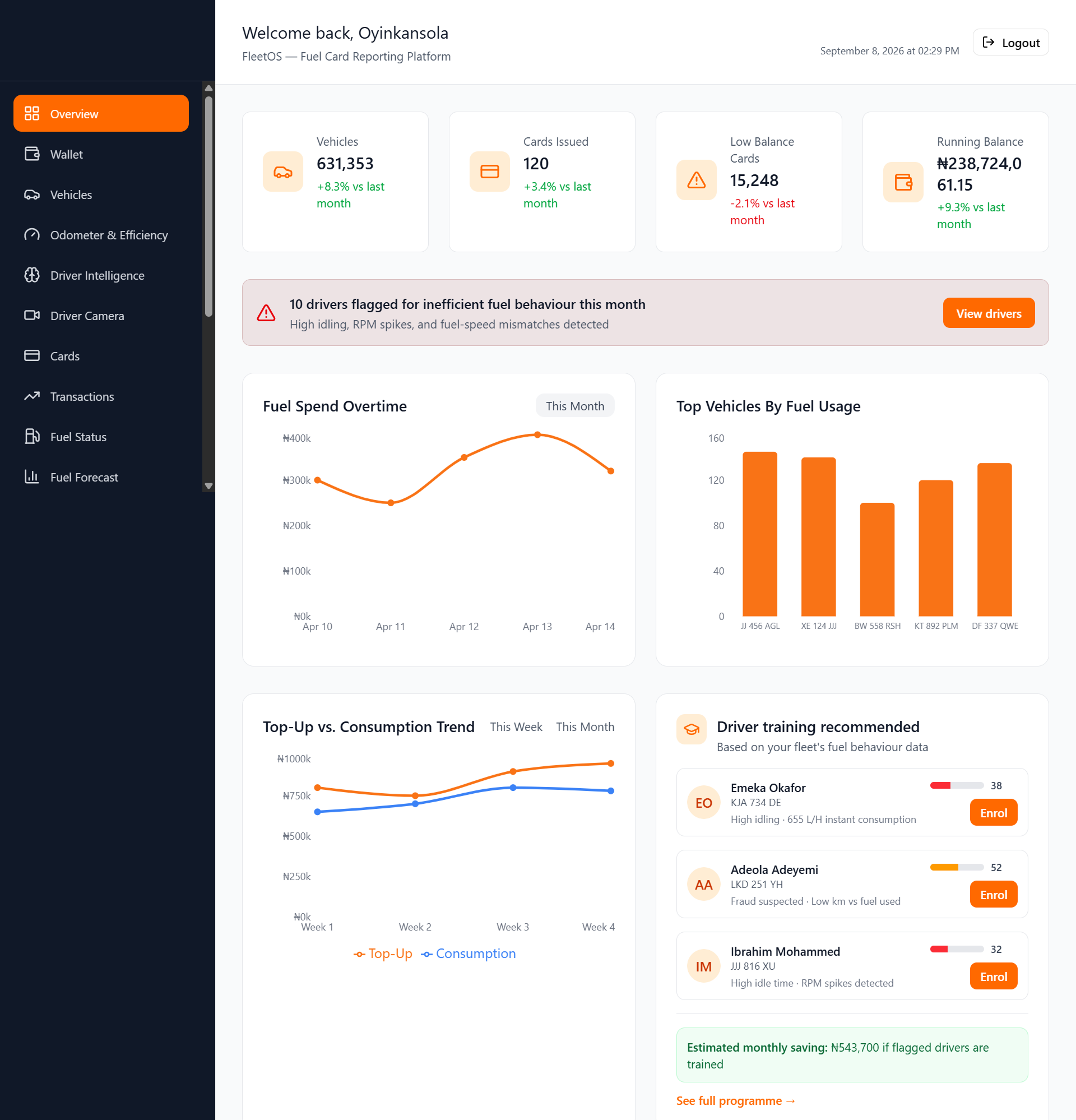Click the Logout button

click(1011, 42)
